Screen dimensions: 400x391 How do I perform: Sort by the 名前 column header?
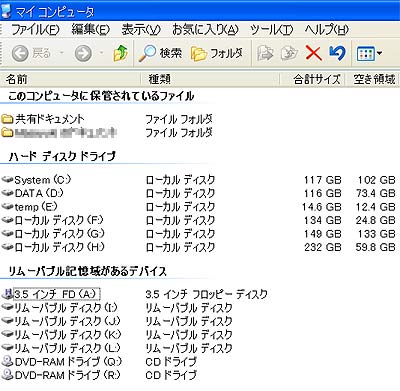70,79
